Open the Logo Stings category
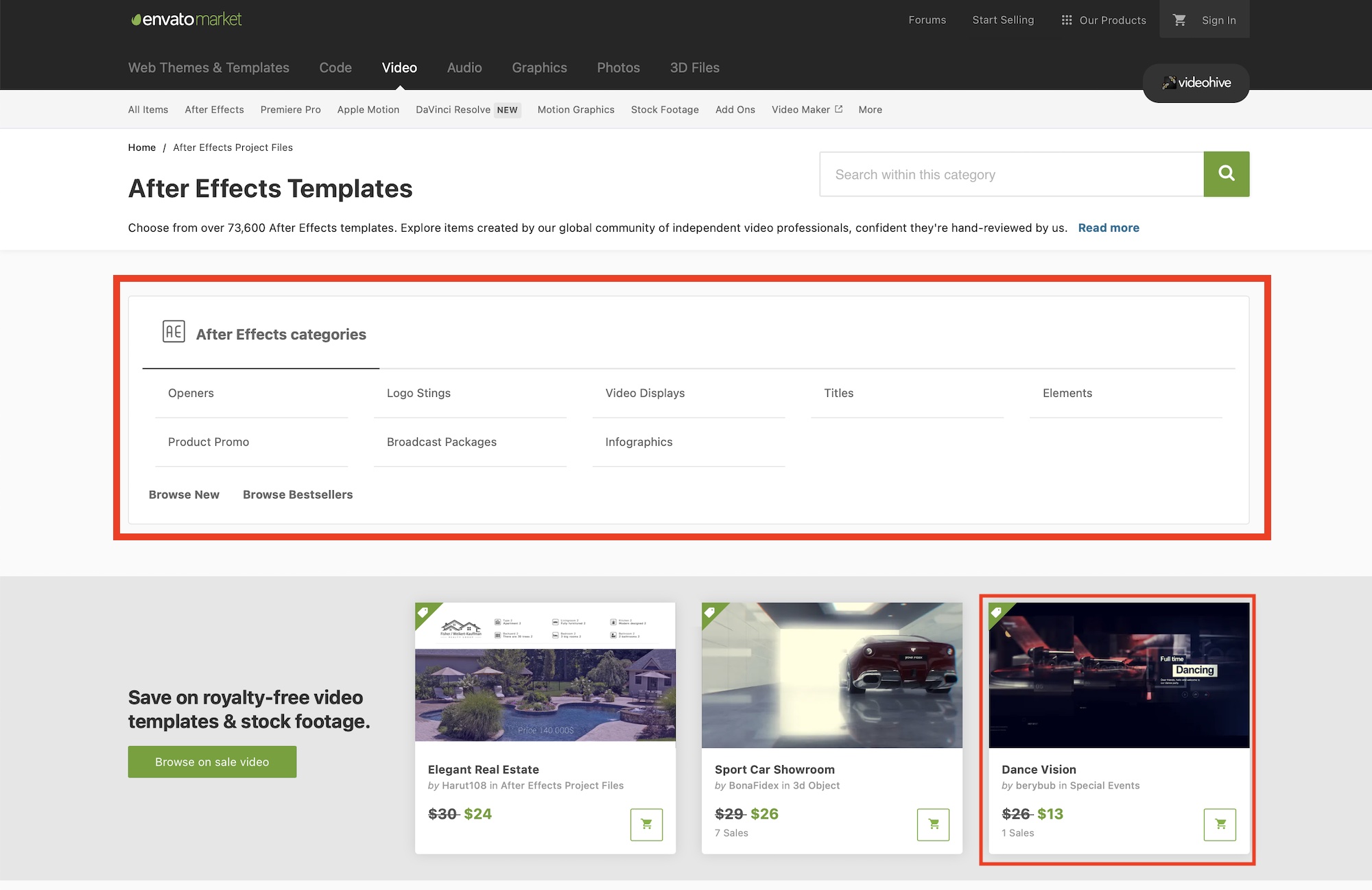The height and width of the screenshot is (890, 1372). (x=418, y=393)
